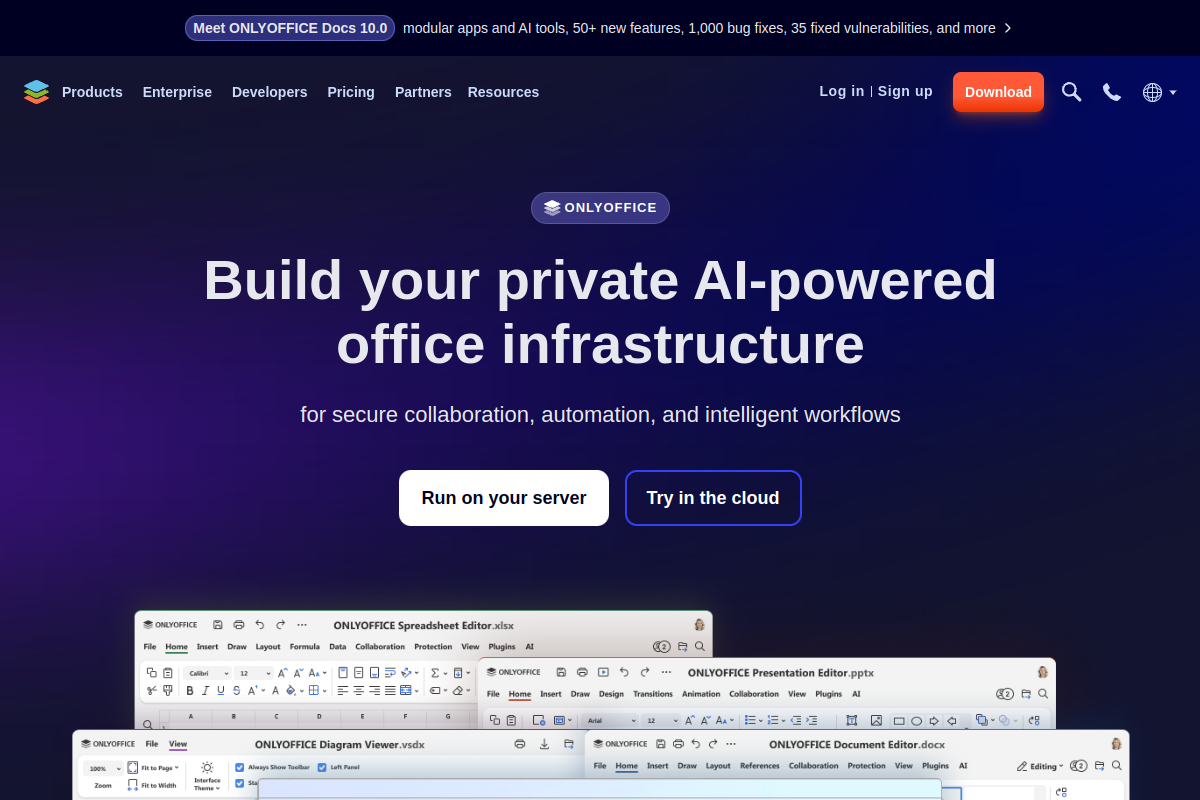1200x800 pixels.
Task: Open the Resources menu
Action: click(503, 92)
